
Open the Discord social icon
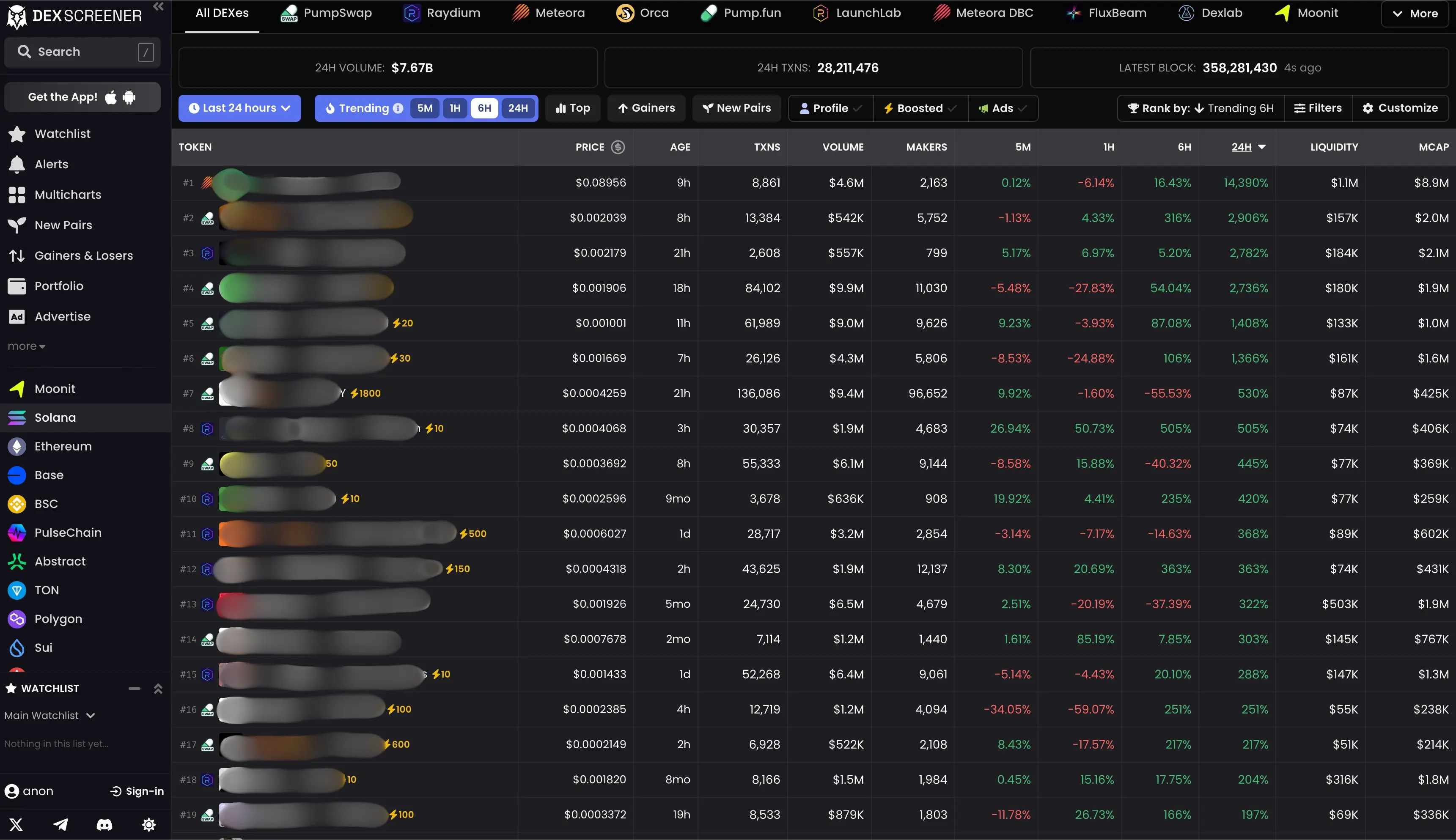[x=104, y=825]
